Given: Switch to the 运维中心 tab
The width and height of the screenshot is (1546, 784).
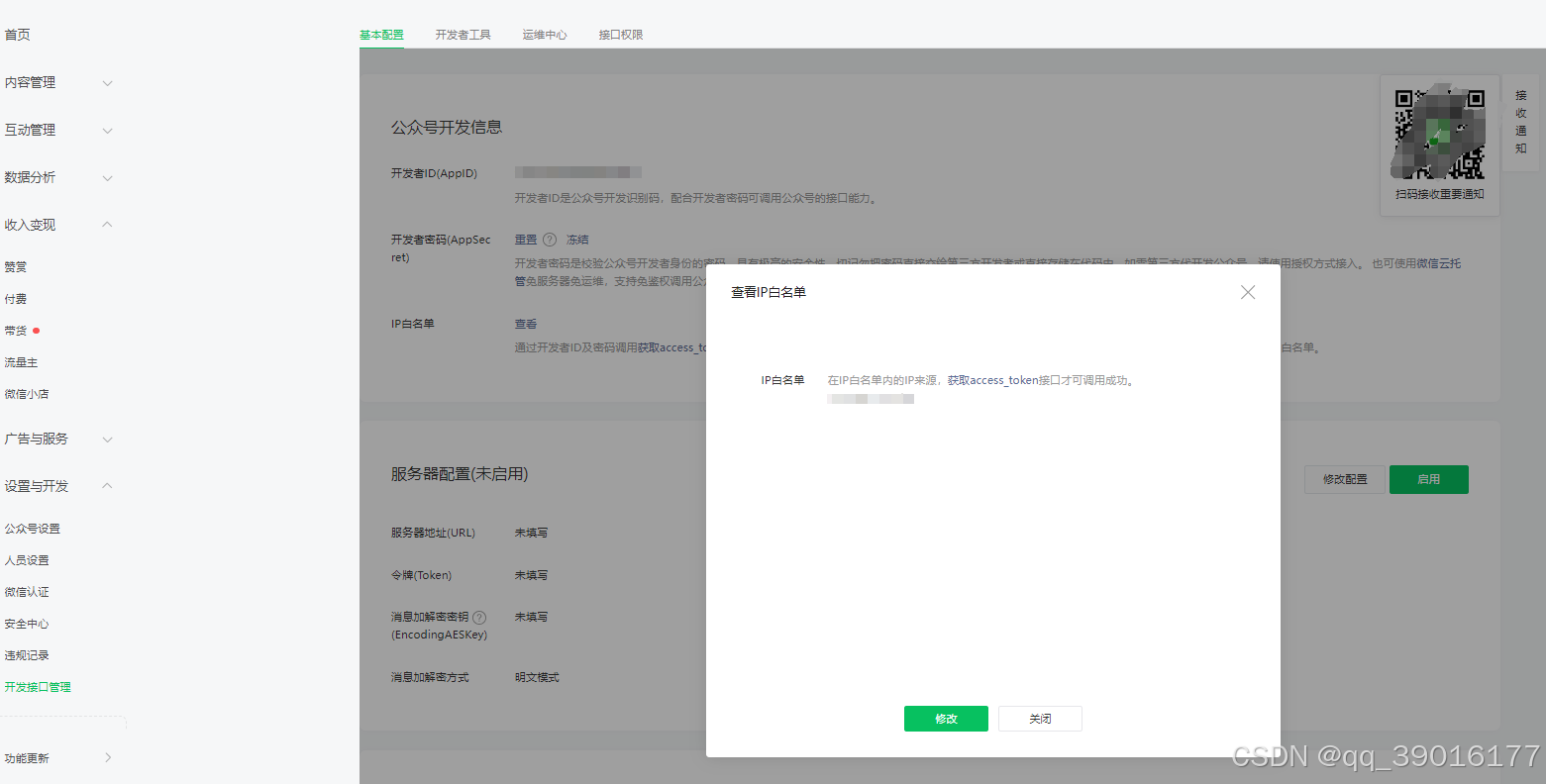Looking at the screenshot, I should [x=545, y=35].
